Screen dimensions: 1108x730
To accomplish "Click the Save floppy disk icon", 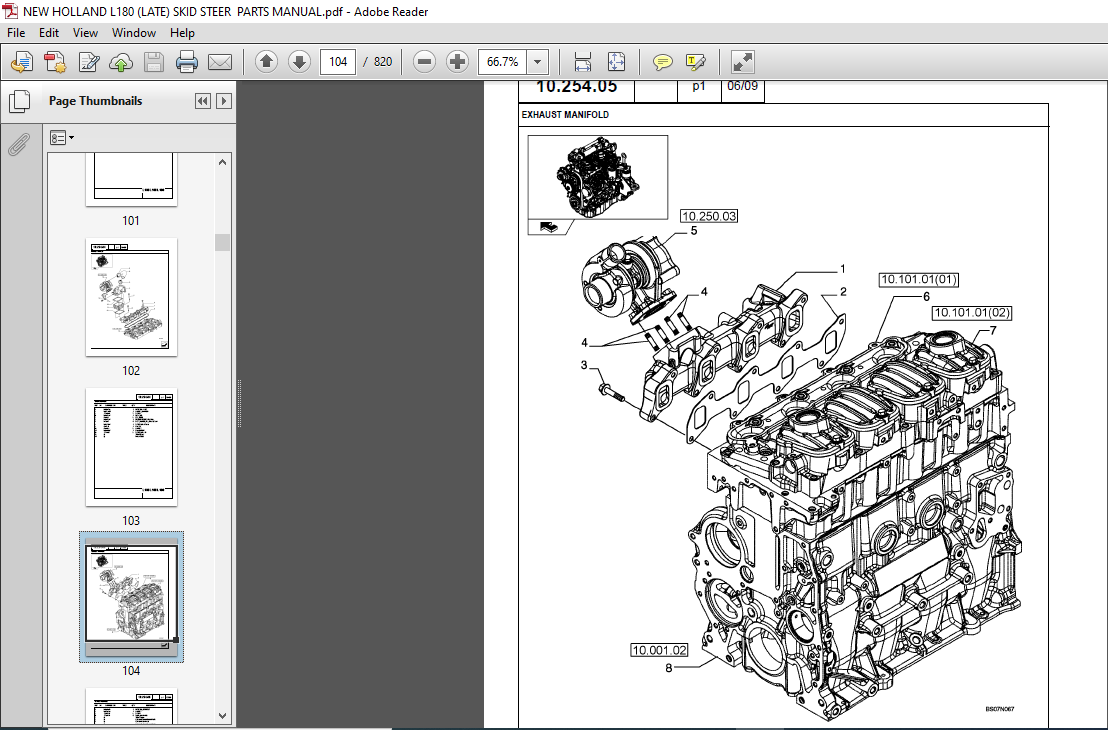I will [x=154, y=62].
